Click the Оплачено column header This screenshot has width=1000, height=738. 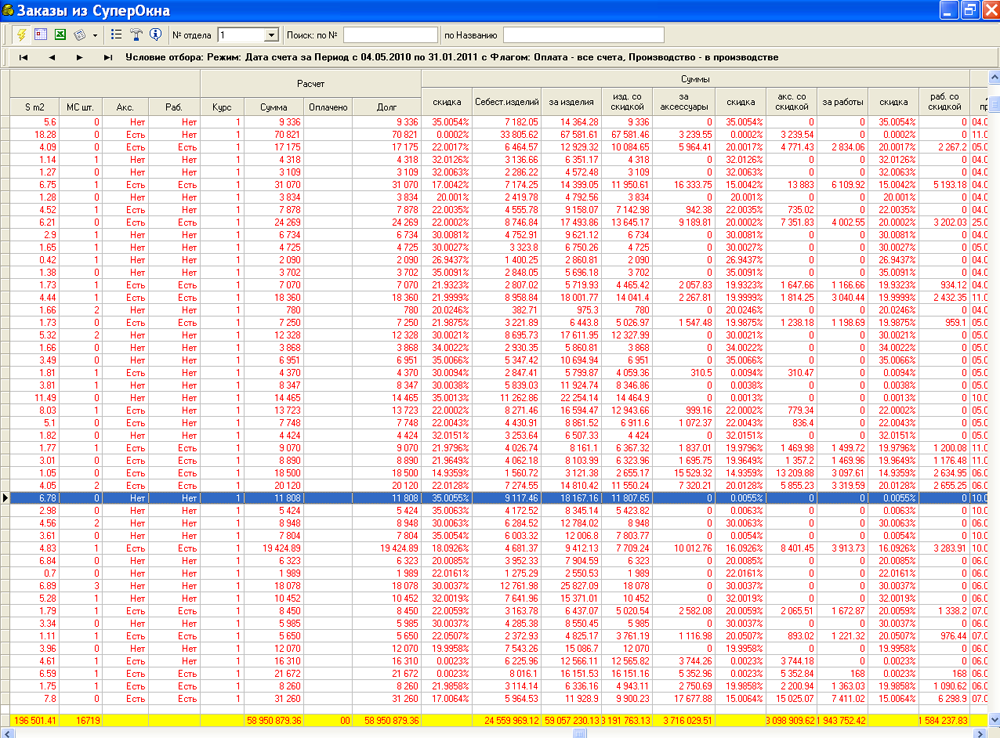tap(326, 106)
